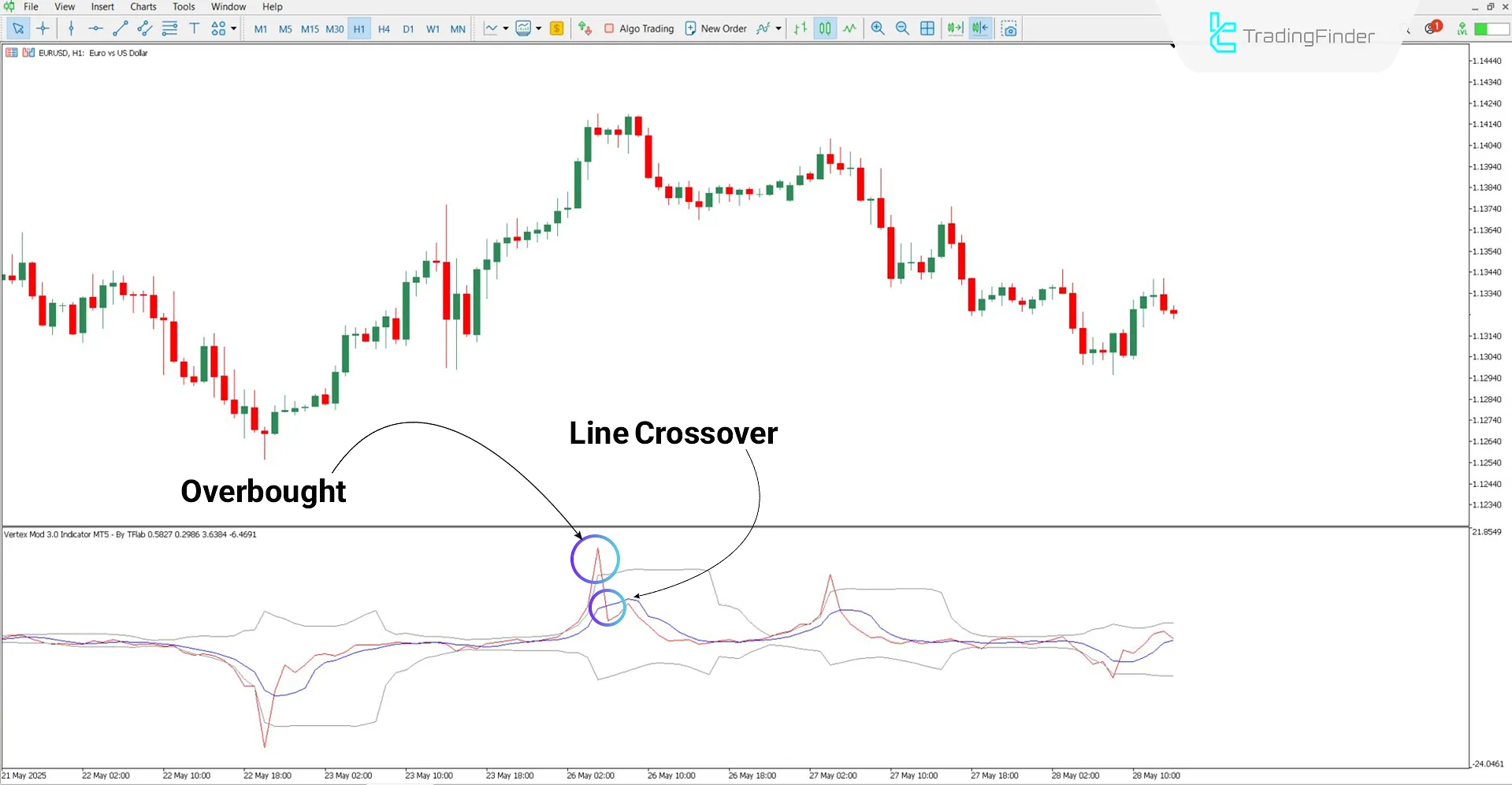
Task: Click the EURUSD chart tab label
Action: pos(88,53)
